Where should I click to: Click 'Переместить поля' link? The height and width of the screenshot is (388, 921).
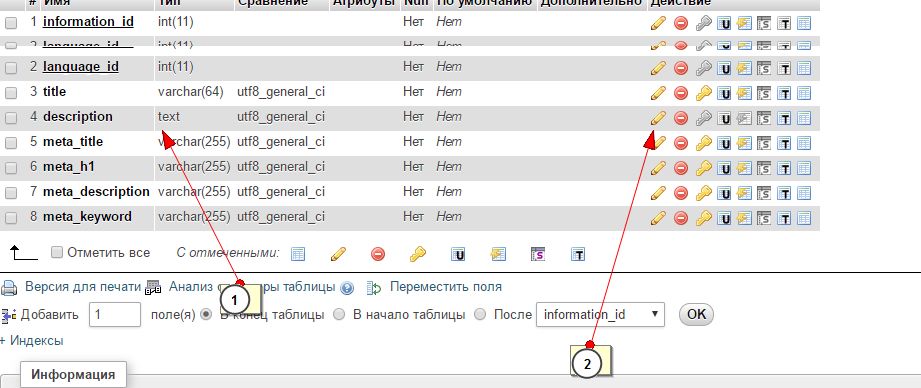[446, 287]
